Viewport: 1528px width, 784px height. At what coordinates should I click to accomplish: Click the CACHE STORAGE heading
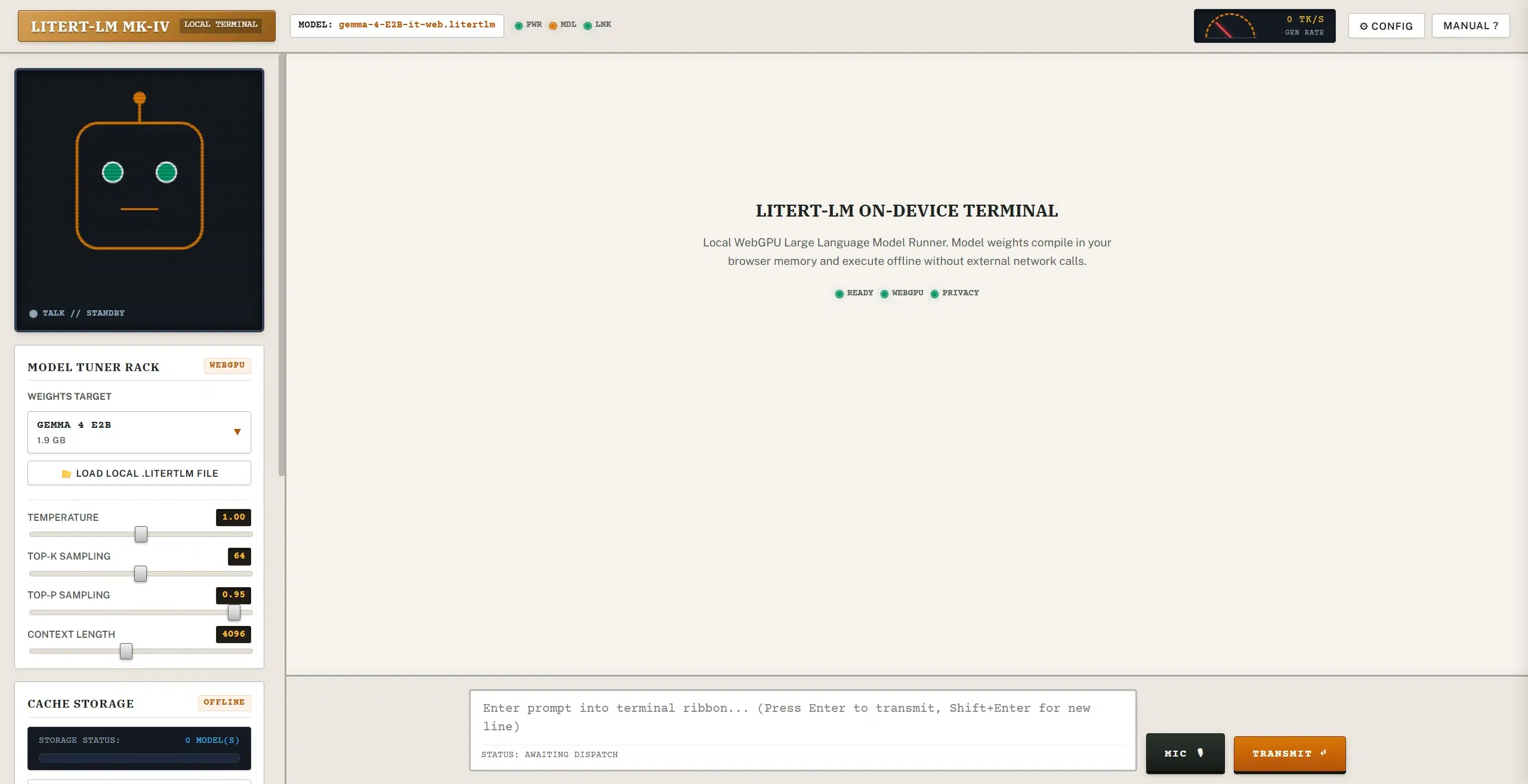[81, 704]
